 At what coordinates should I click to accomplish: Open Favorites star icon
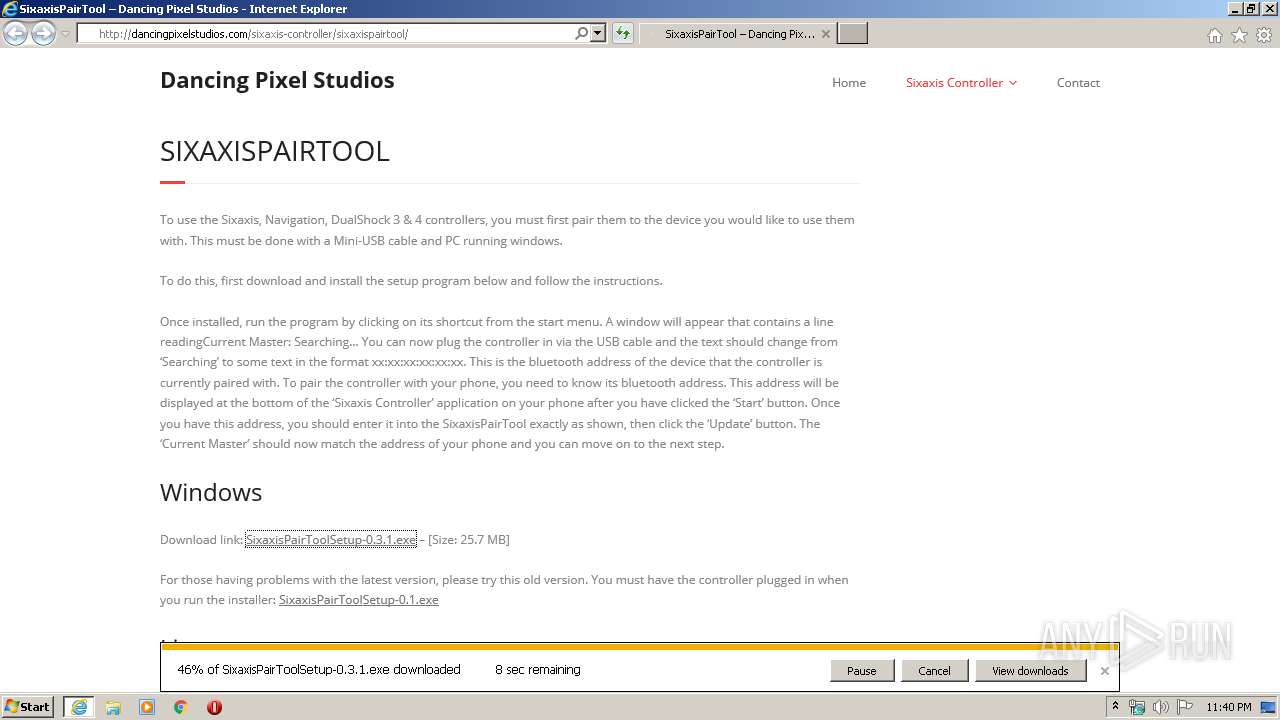click(x=1239, y=35)
